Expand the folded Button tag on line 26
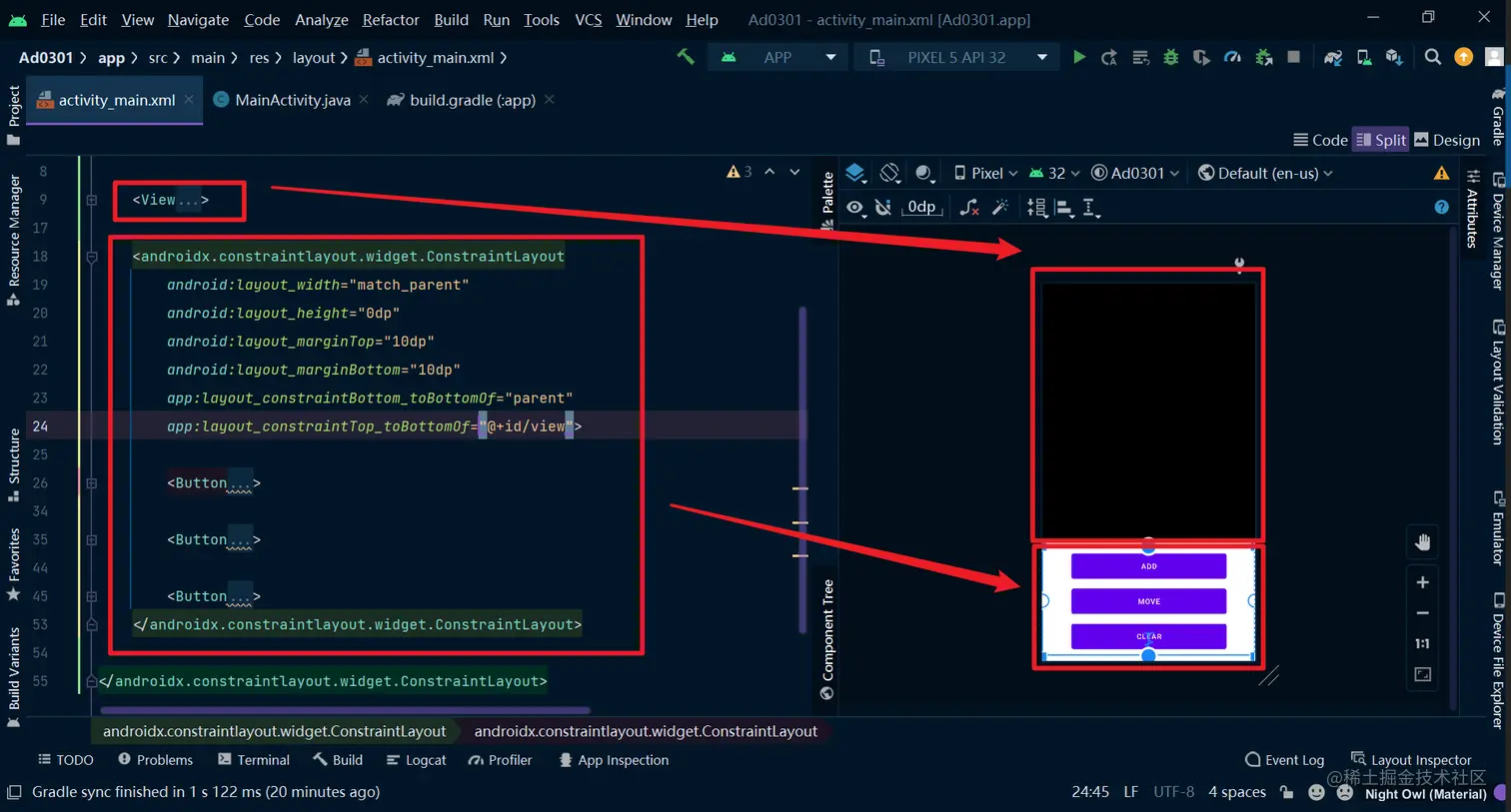 (92, 483)
